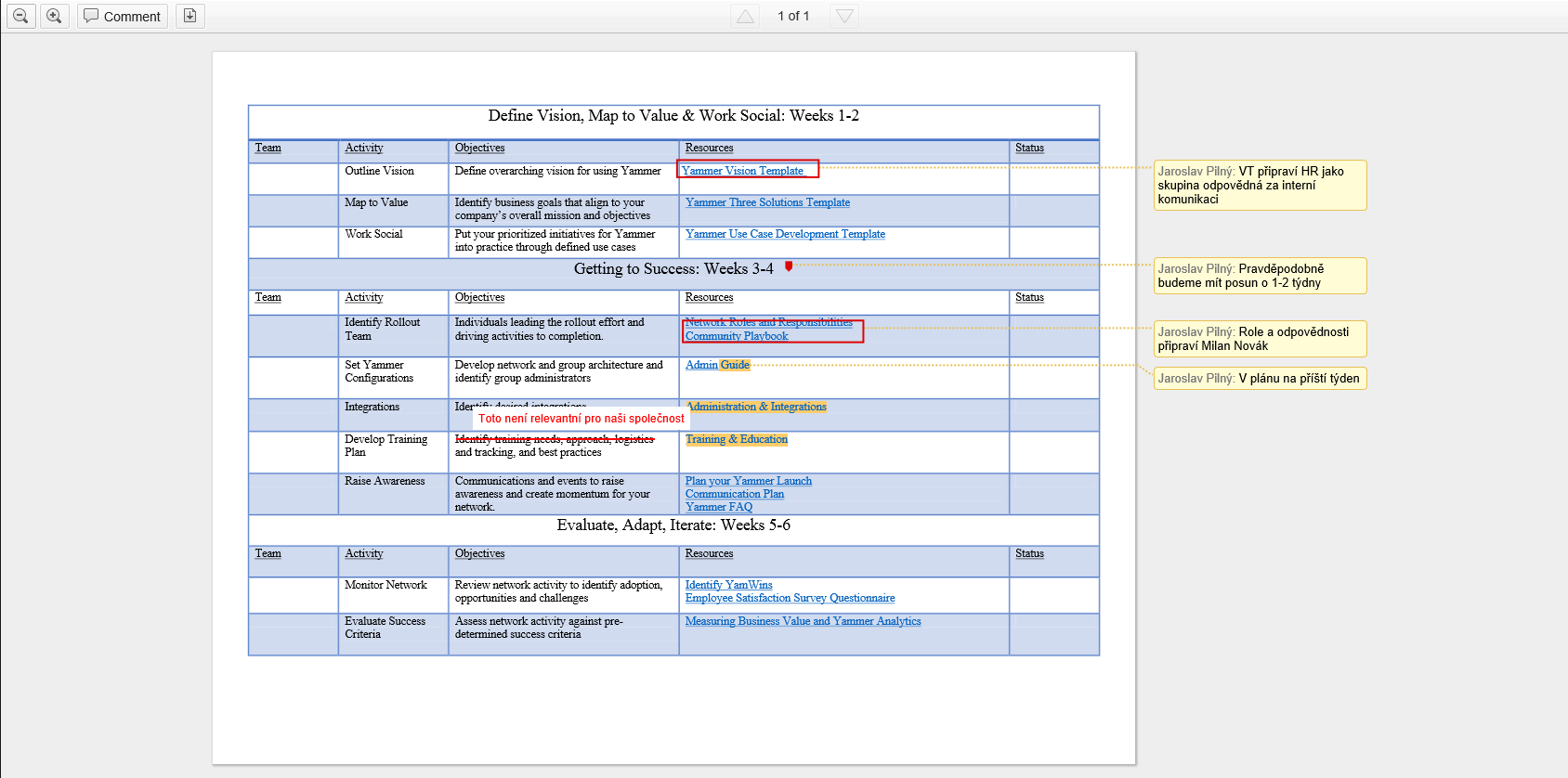Open Identify YamWins link
Image resolution: width=1568 pixels, height=778 pixels.
tap(729, 585)
